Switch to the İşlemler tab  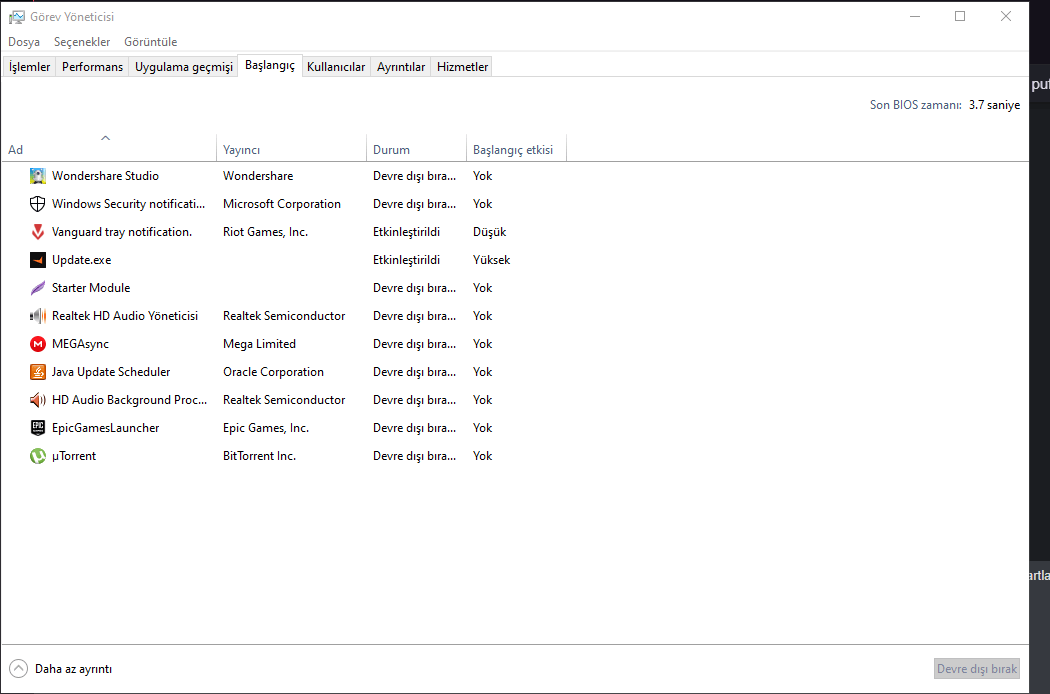coord(29,66)
